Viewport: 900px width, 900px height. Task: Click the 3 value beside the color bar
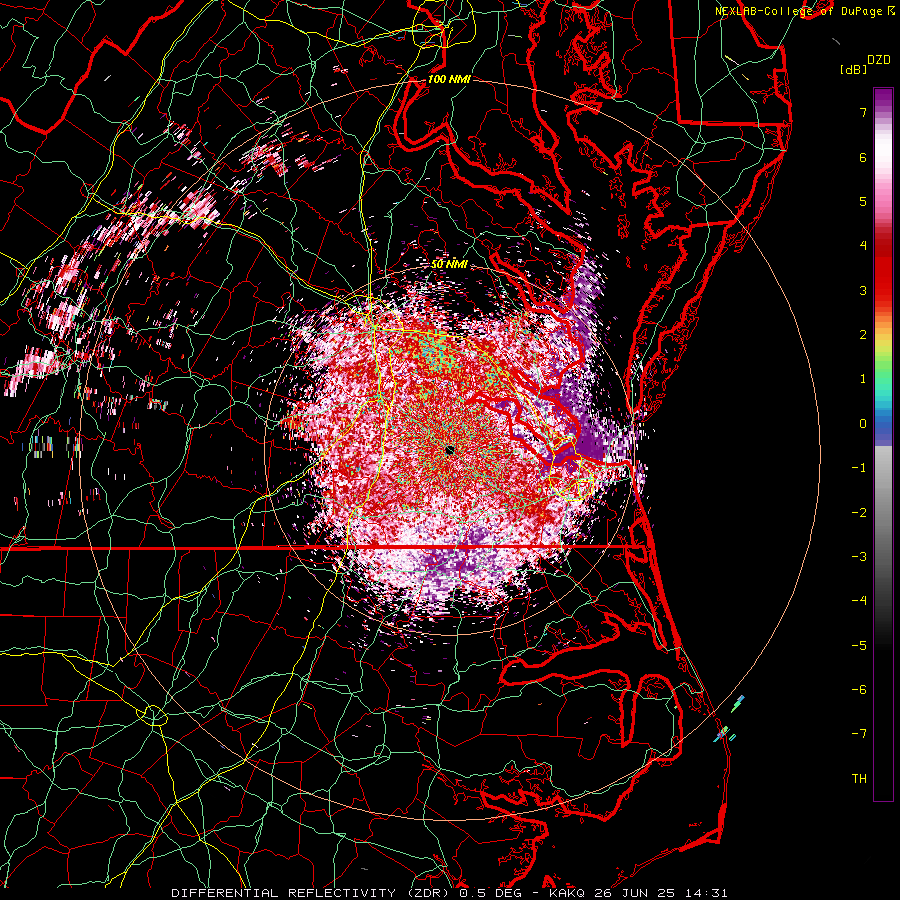coord(863,290)
